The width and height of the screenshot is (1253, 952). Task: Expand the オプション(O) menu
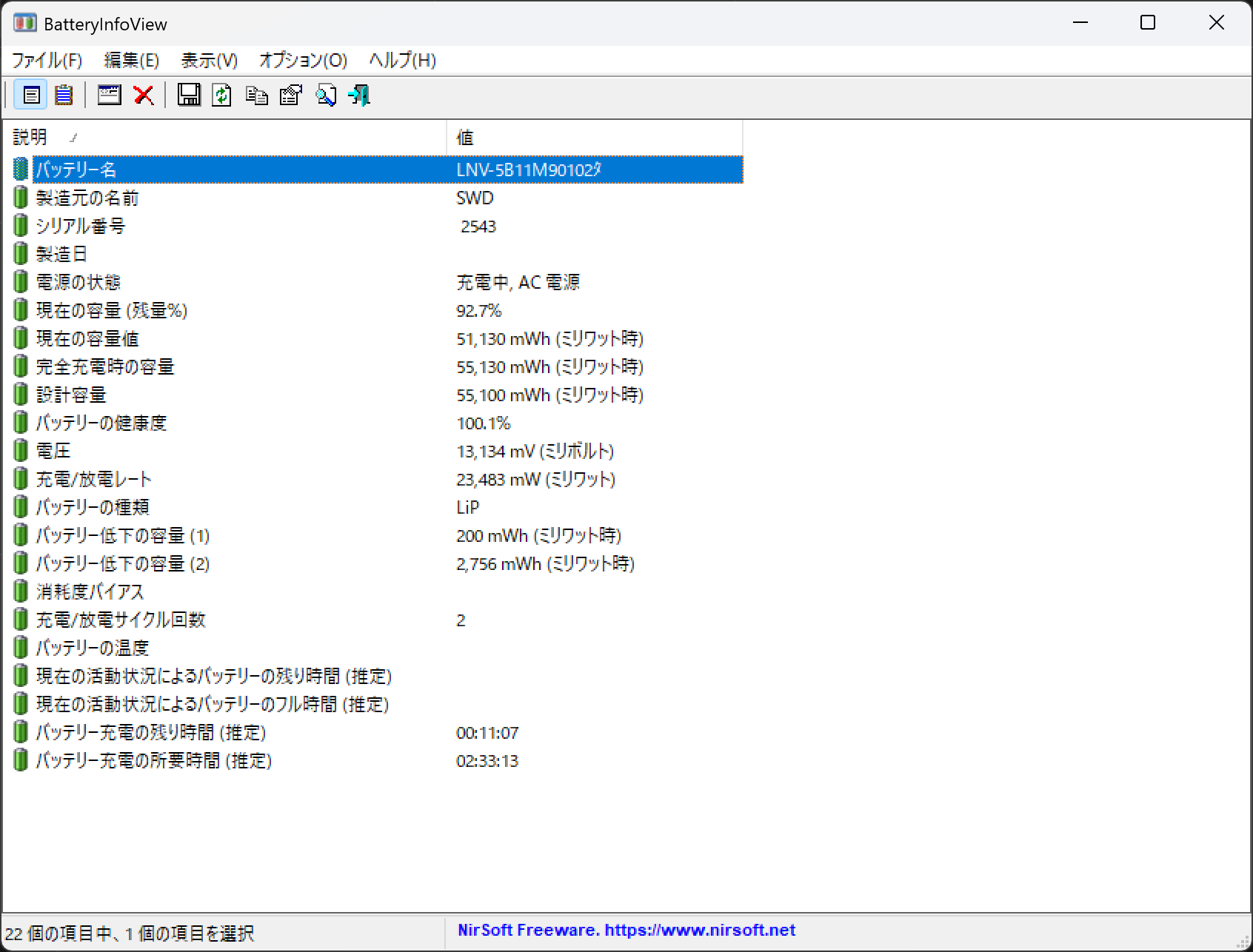coord(303,60)
